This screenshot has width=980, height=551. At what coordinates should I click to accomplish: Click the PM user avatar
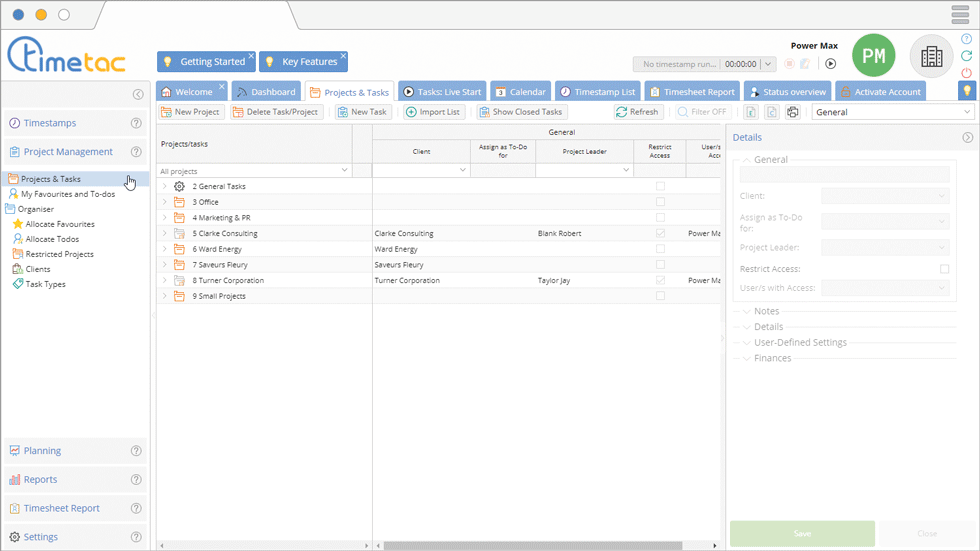click(873, 56)
